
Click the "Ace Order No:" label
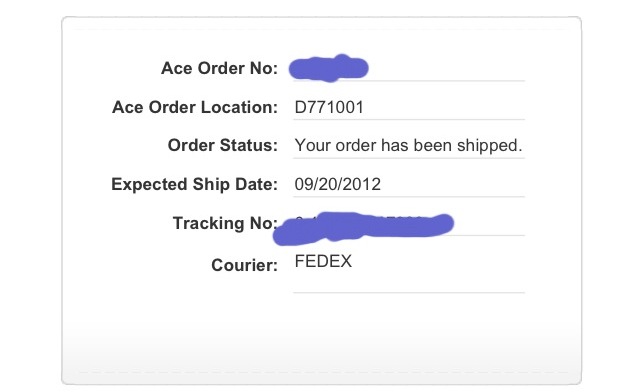click(x=219, y=68)
